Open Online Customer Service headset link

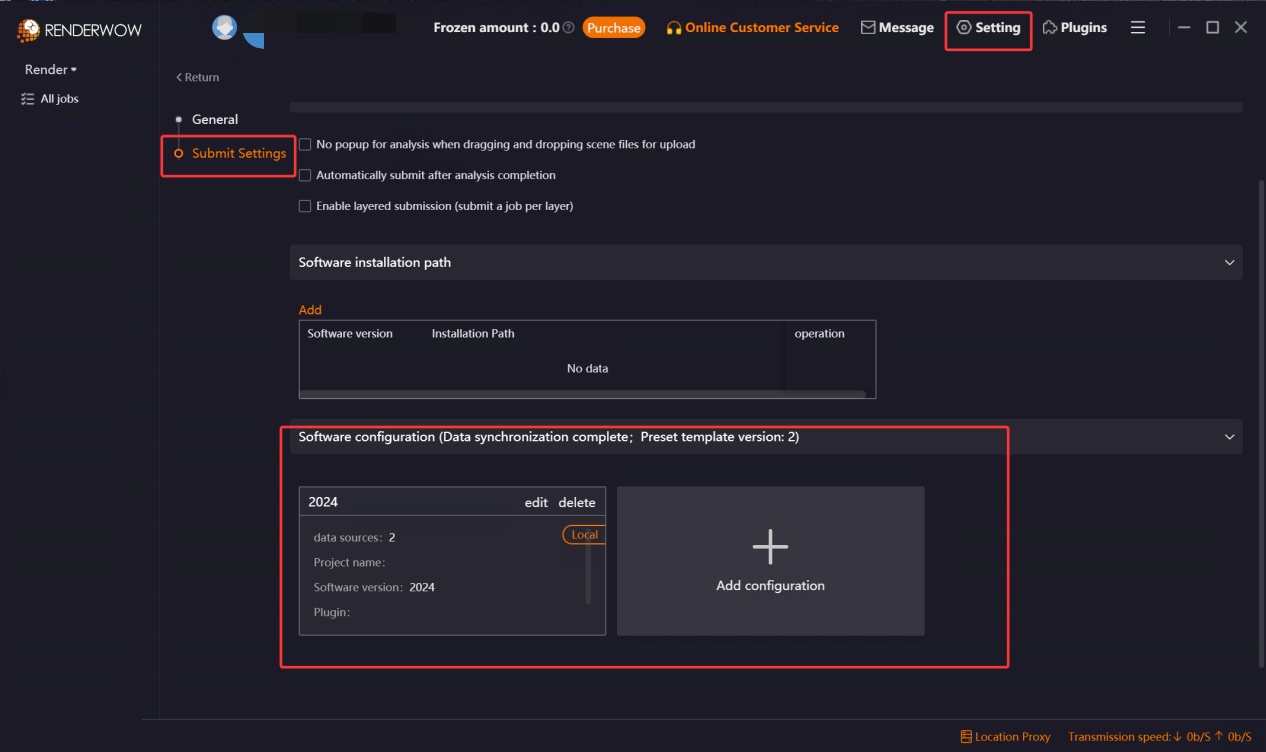pos(752,28)
